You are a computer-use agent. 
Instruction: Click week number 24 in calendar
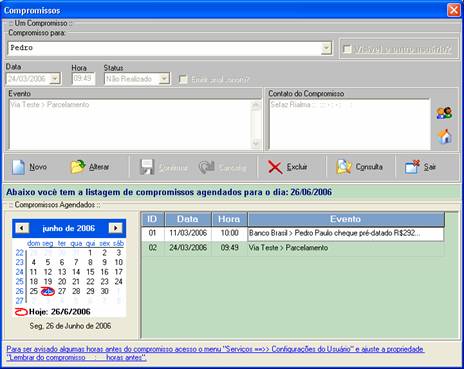pos(20,272)
